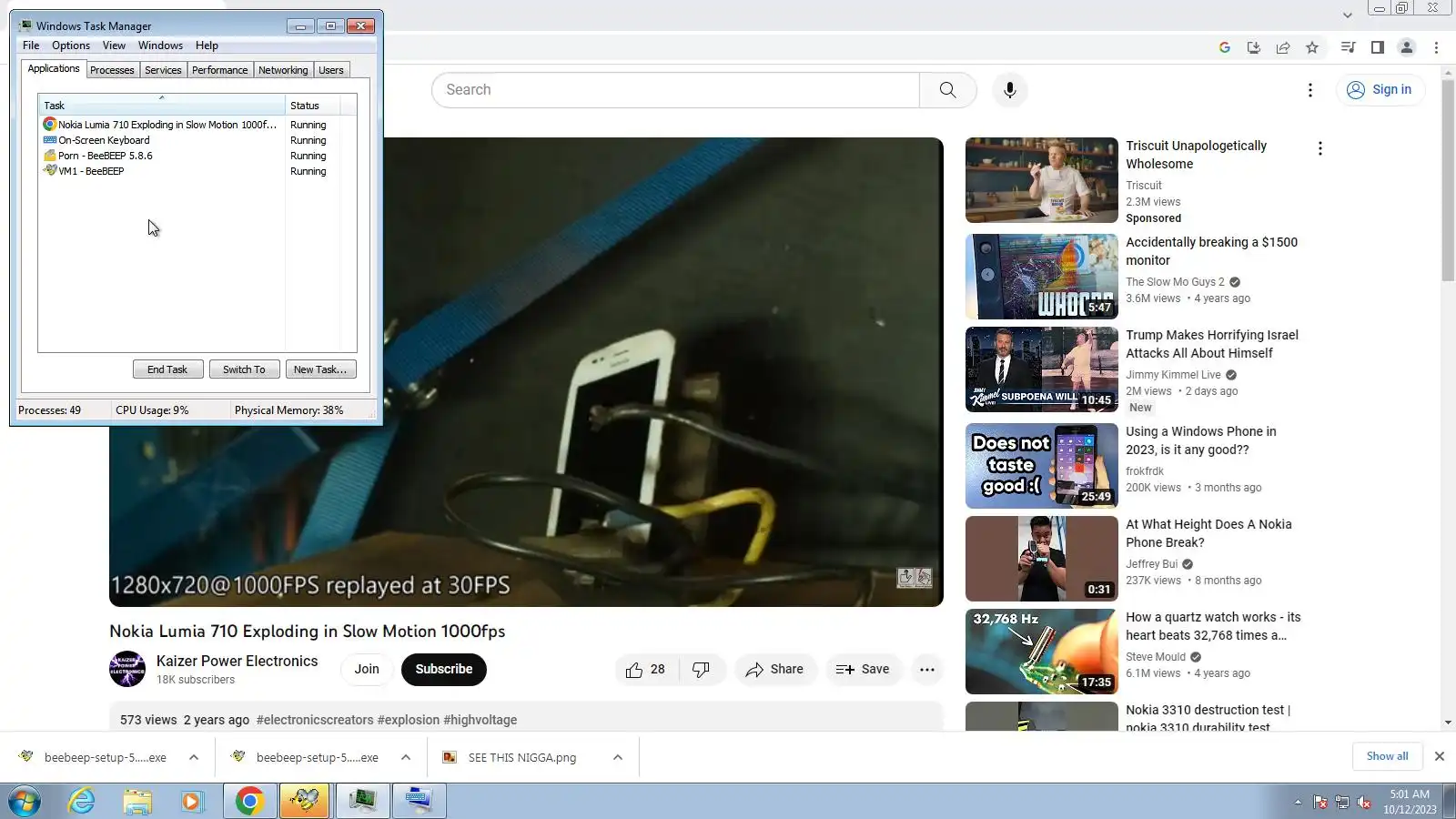Click Task Manager taskbar icon
Viewport: 1456px width, 819px height.
(363, 802)
